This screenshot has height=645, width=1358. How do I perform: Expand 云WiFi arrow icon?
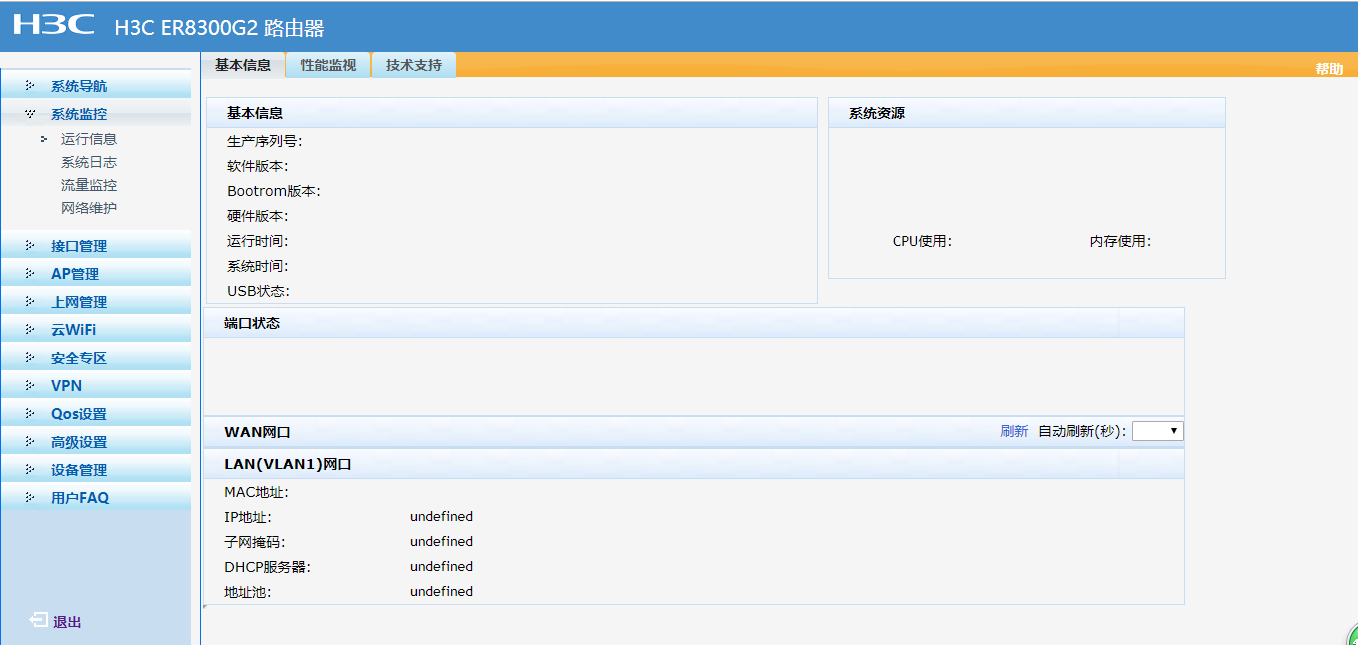(x=30, y=329)
